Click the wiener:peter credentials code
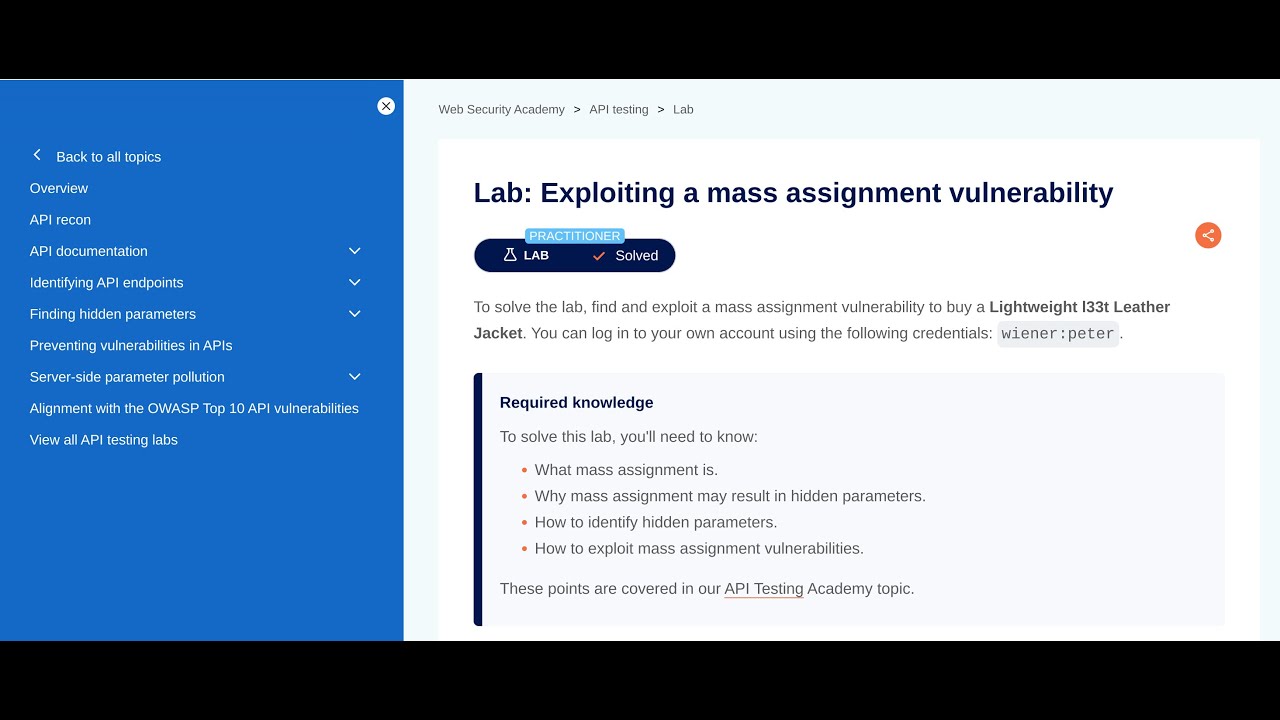Screen dimensions: 1280x720 tap(1058, 334)
